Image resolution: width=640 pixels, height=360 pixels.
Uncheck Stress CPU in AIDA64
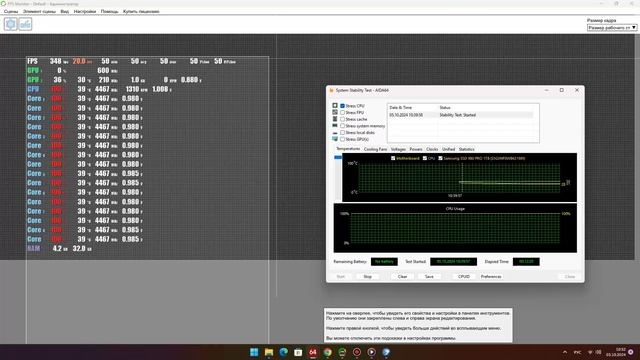point(342,106)
